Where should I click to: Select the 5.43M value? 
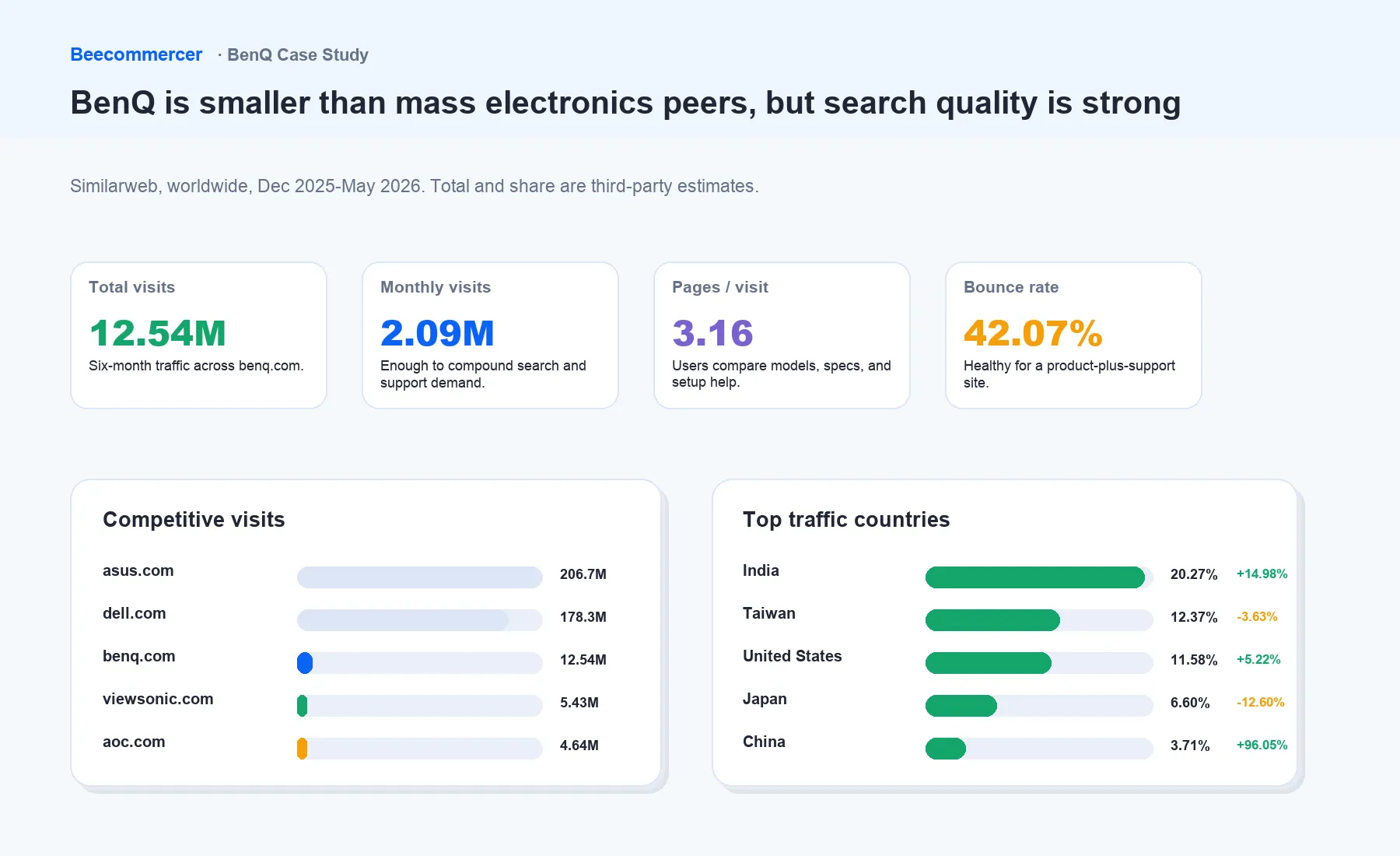click(579, 703)
